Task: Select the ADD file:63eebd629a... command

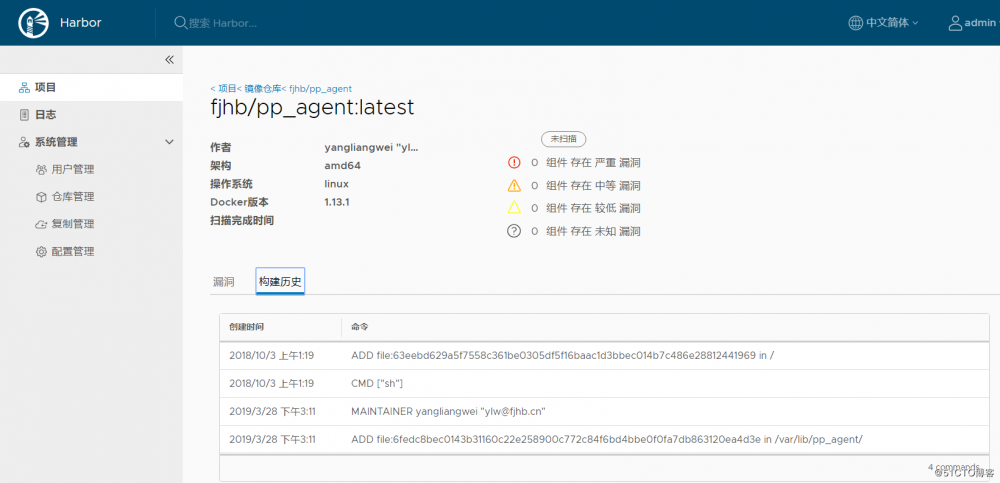Action: coord(562,355)
